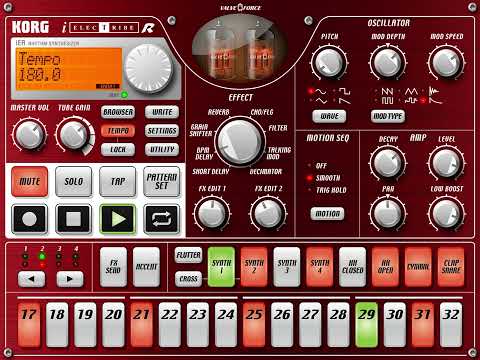The height and width of the screenshot is (360, 480).
Task: Arm recording with the Record button
Action: (x=29, y=219)
